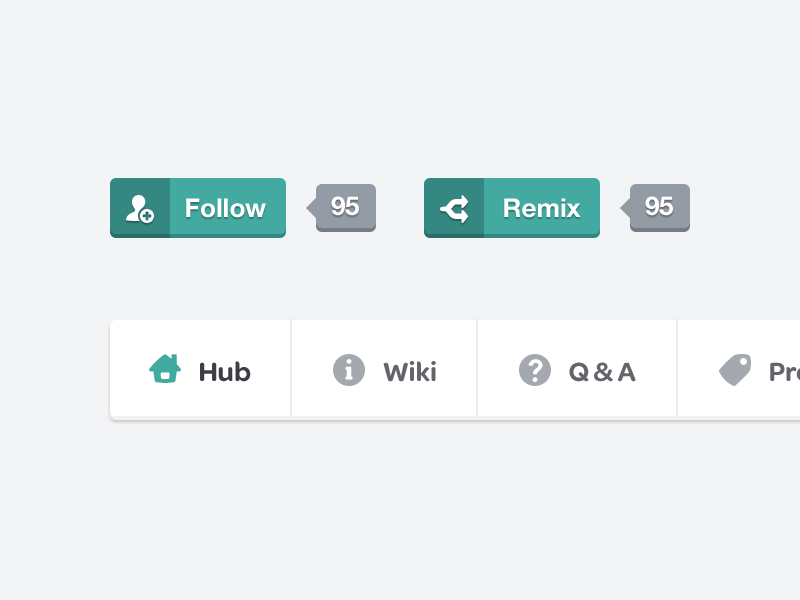Select the shuffle arrows icon on Remix button
The image size is (800, 600).
[454, 207]
